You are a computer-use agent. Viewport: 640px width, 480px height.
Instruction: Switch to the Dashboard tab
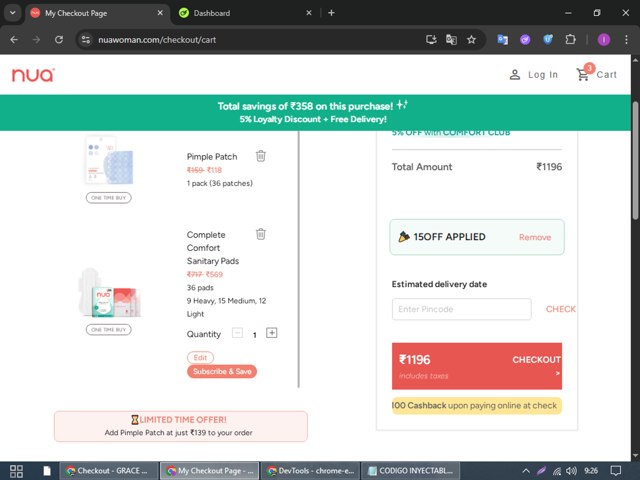(245, 13)
